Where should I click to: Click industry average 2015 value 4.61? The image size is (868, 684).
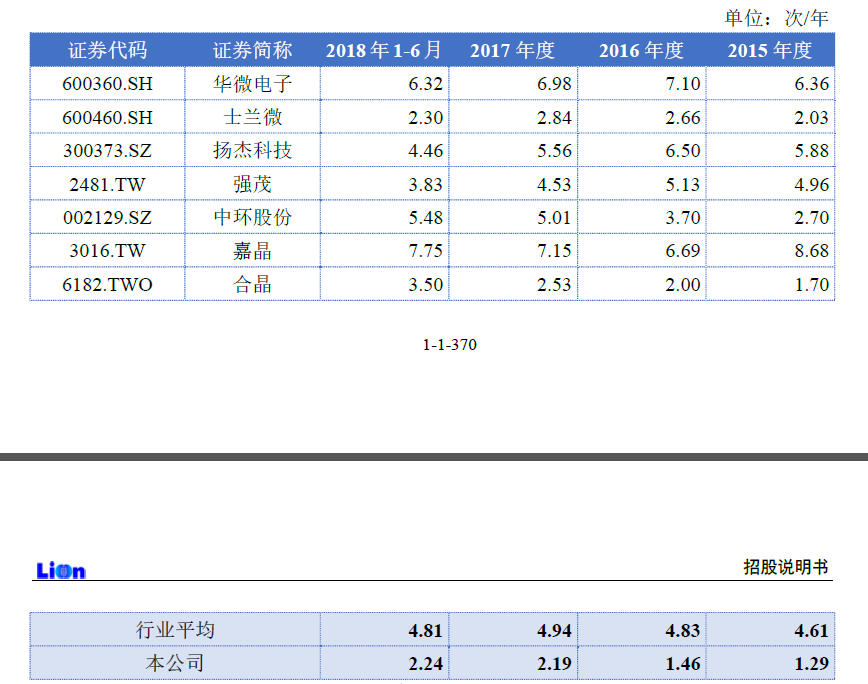point(812,630)
